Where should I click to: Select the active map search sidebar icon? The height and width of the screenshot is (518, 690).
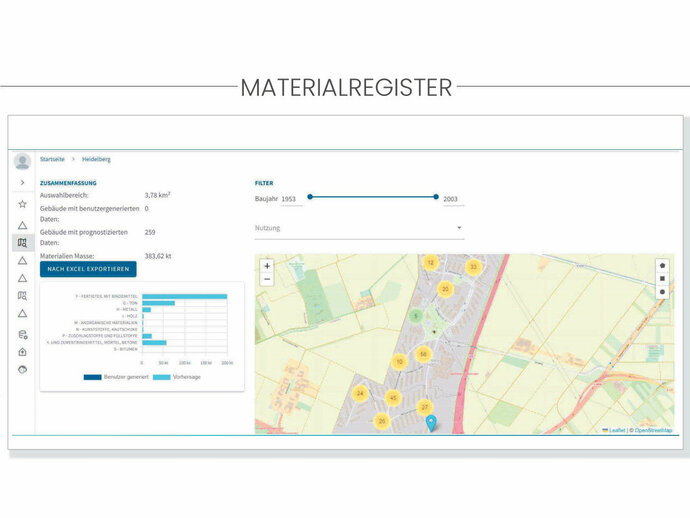coord(22,242)
